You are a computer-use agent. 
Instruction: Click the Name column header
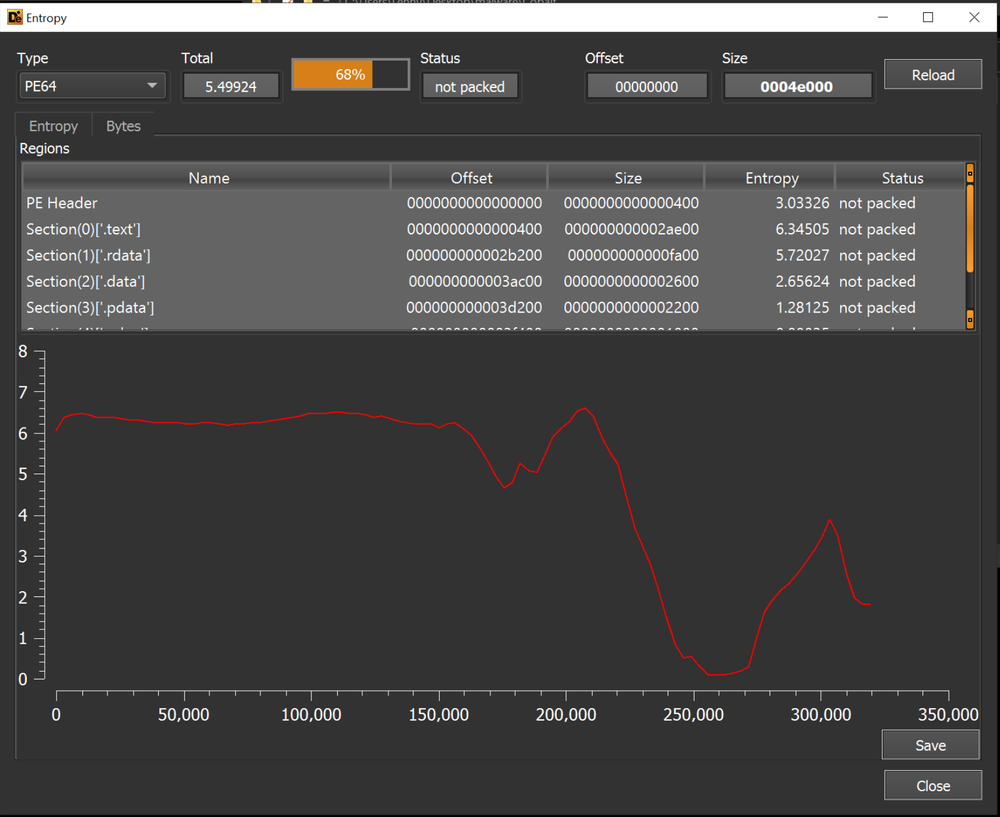[x=208, y=177]
